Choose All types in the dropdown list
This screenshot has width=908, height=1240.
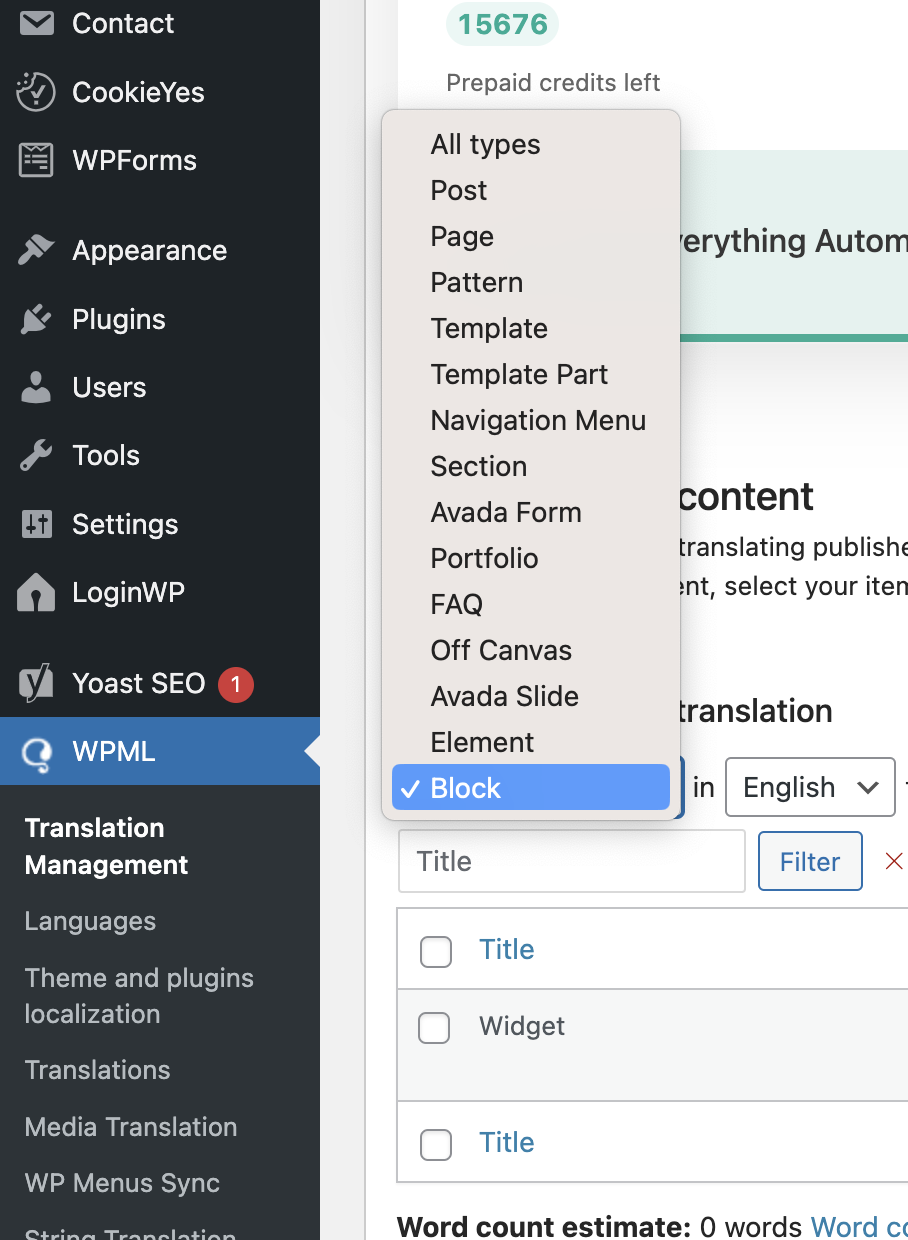531,144
